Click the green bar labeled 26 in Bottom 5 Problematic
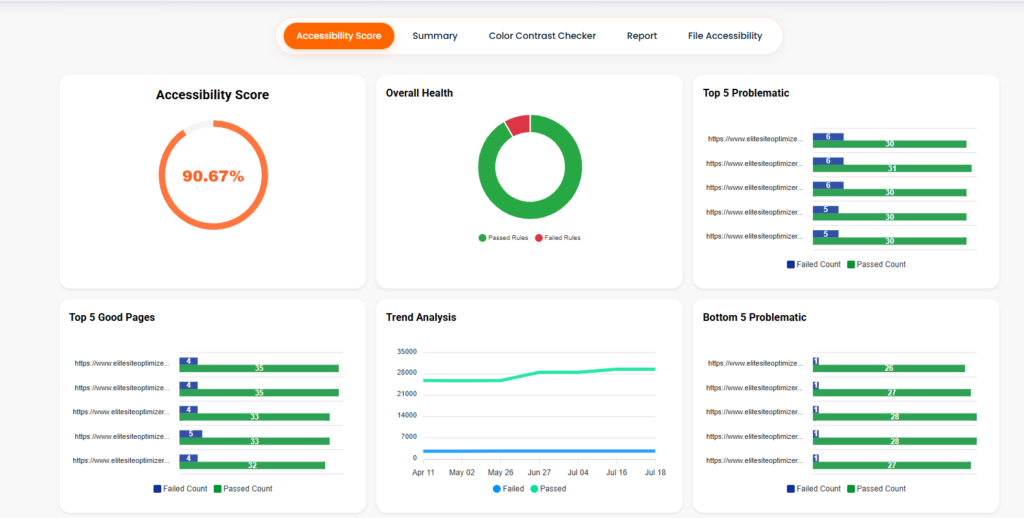 pyautogui.click(x=889, y=368)
